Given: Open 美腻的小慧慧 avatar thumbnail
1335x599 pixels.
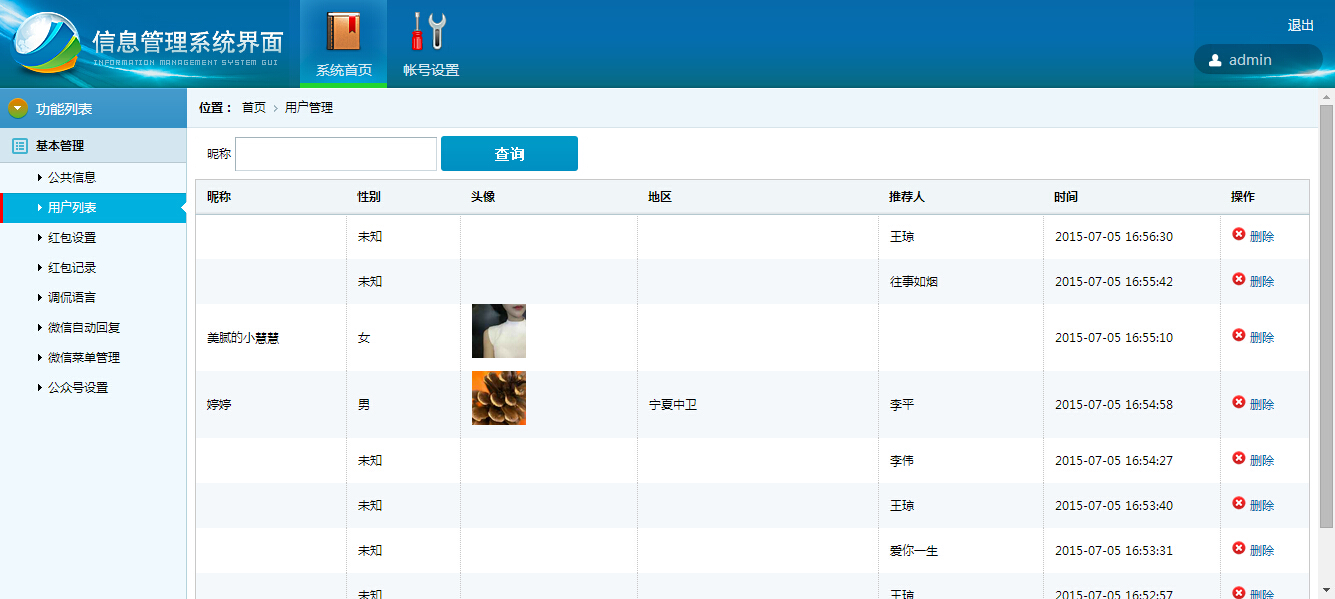Looking at the screenshot, I should [x=498, y=331].
